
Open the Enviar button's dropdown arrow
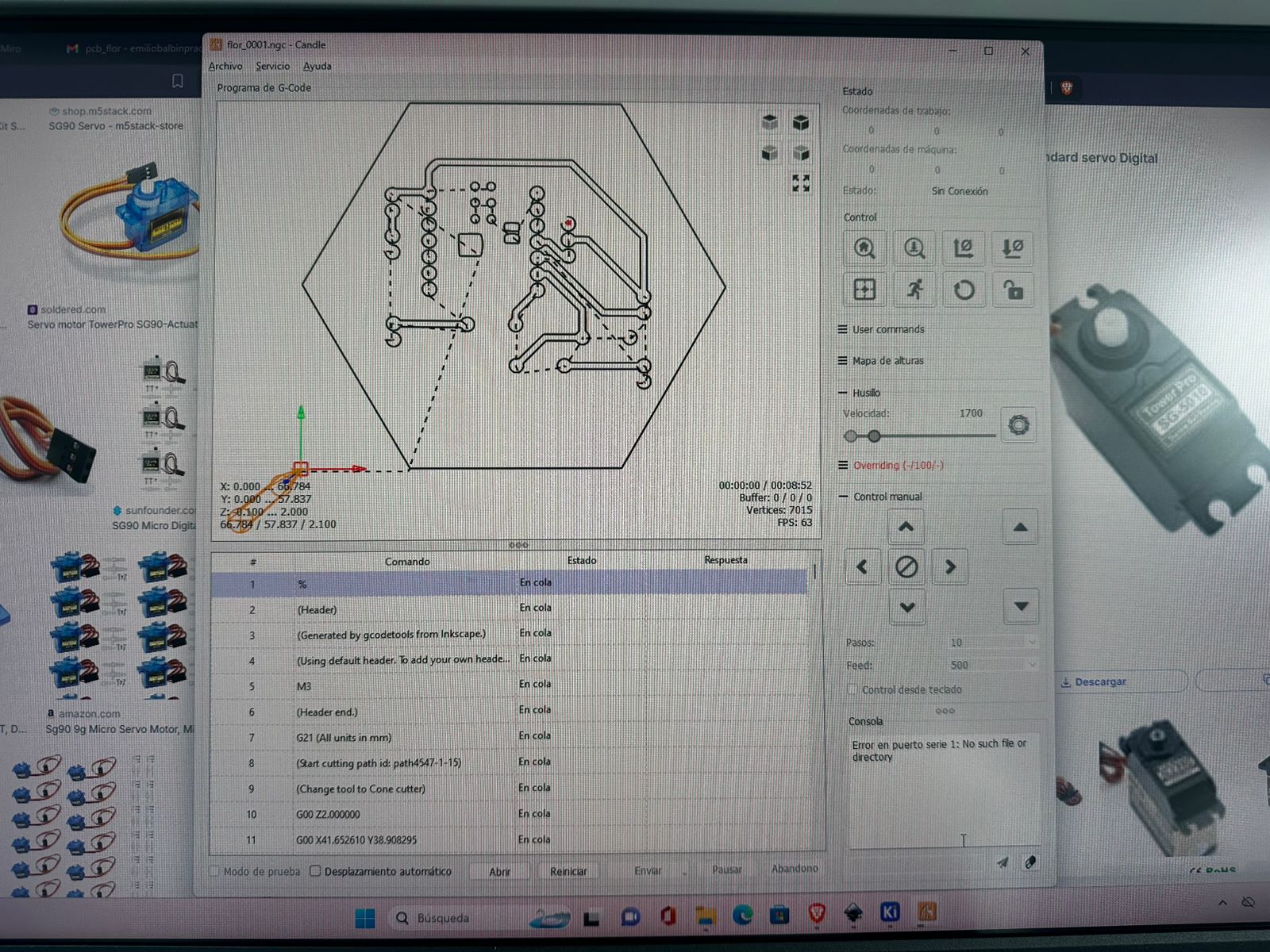point(684,871)
